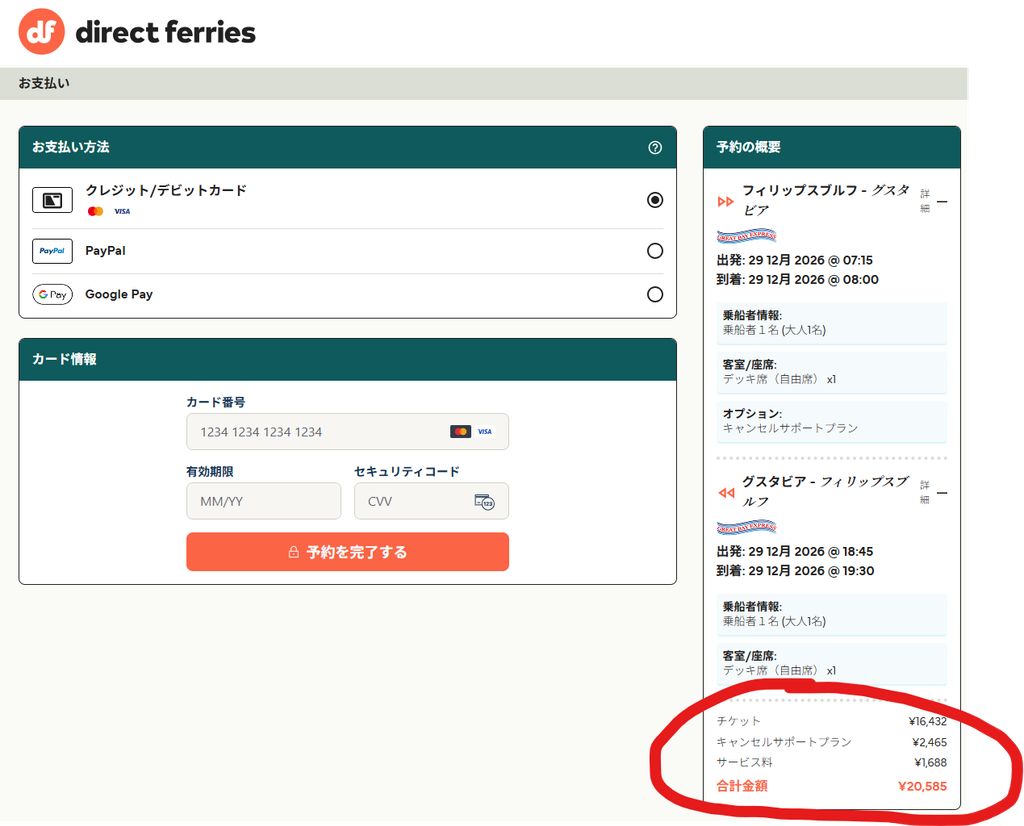This screenshot has width=1024, height=826.
Task: Click the Great Bay Express logo under outbound trip
Action: tap(746, 236)
